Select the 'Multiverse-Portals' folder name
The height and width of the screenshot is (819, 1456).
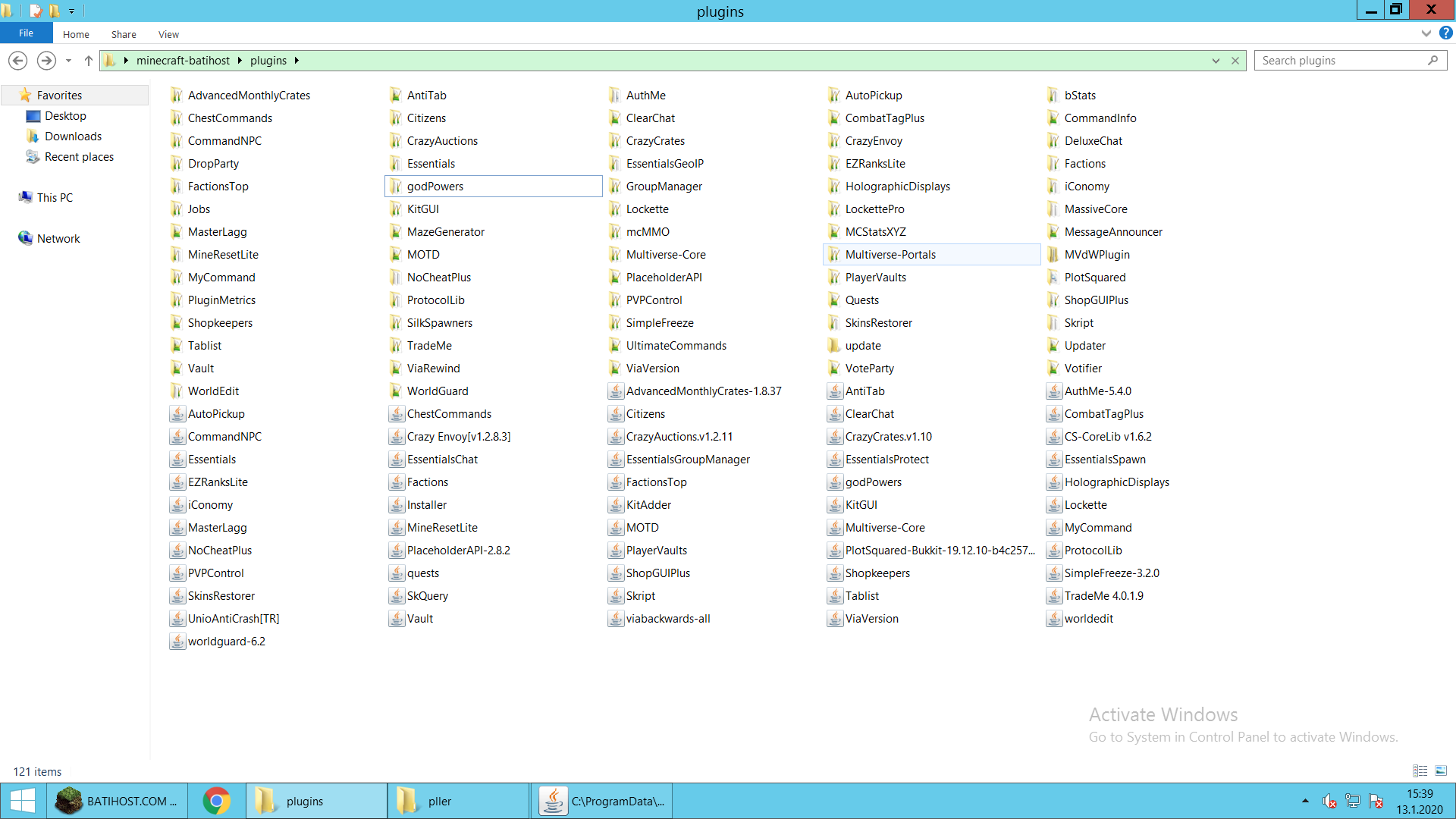890,255
